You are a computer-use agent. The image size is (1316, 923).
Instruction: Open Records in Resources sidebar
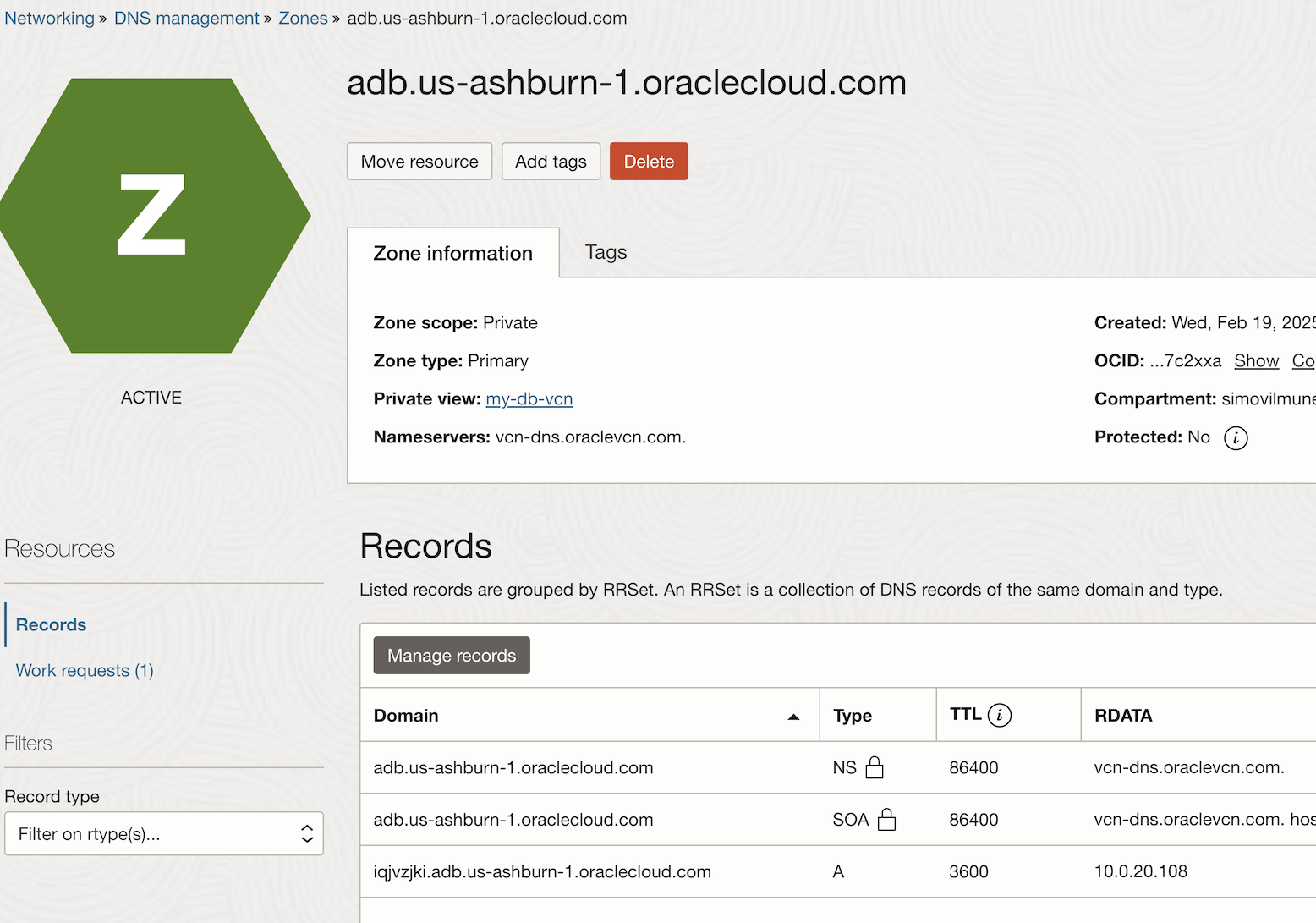point(52,624)
